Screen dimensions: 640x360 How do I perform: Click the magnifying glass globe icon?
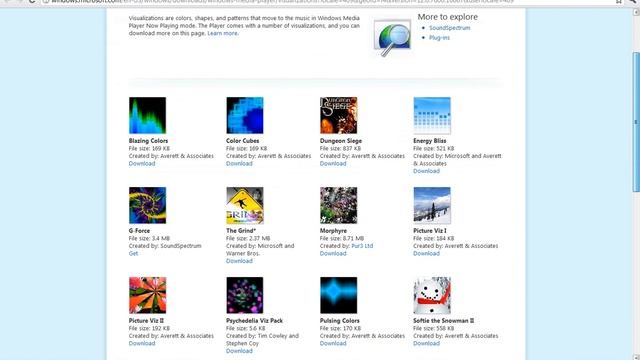(x=392, y=38)
